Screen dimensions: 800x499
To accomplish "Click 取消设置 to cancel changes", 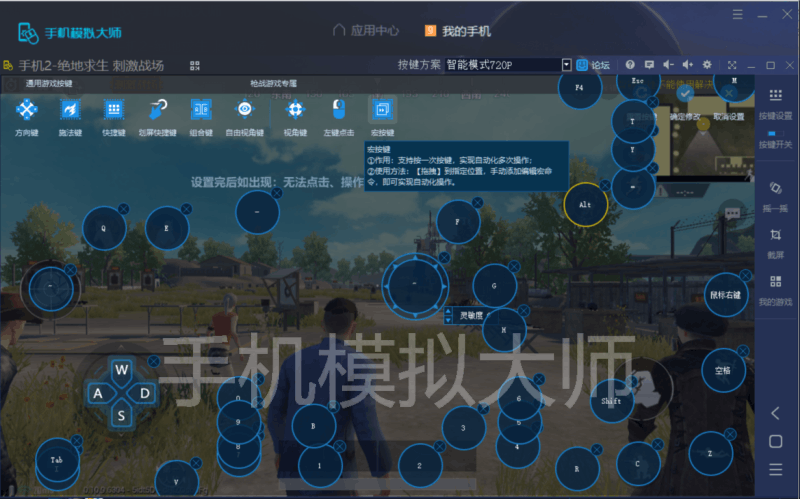I will (x=729, y=117).
